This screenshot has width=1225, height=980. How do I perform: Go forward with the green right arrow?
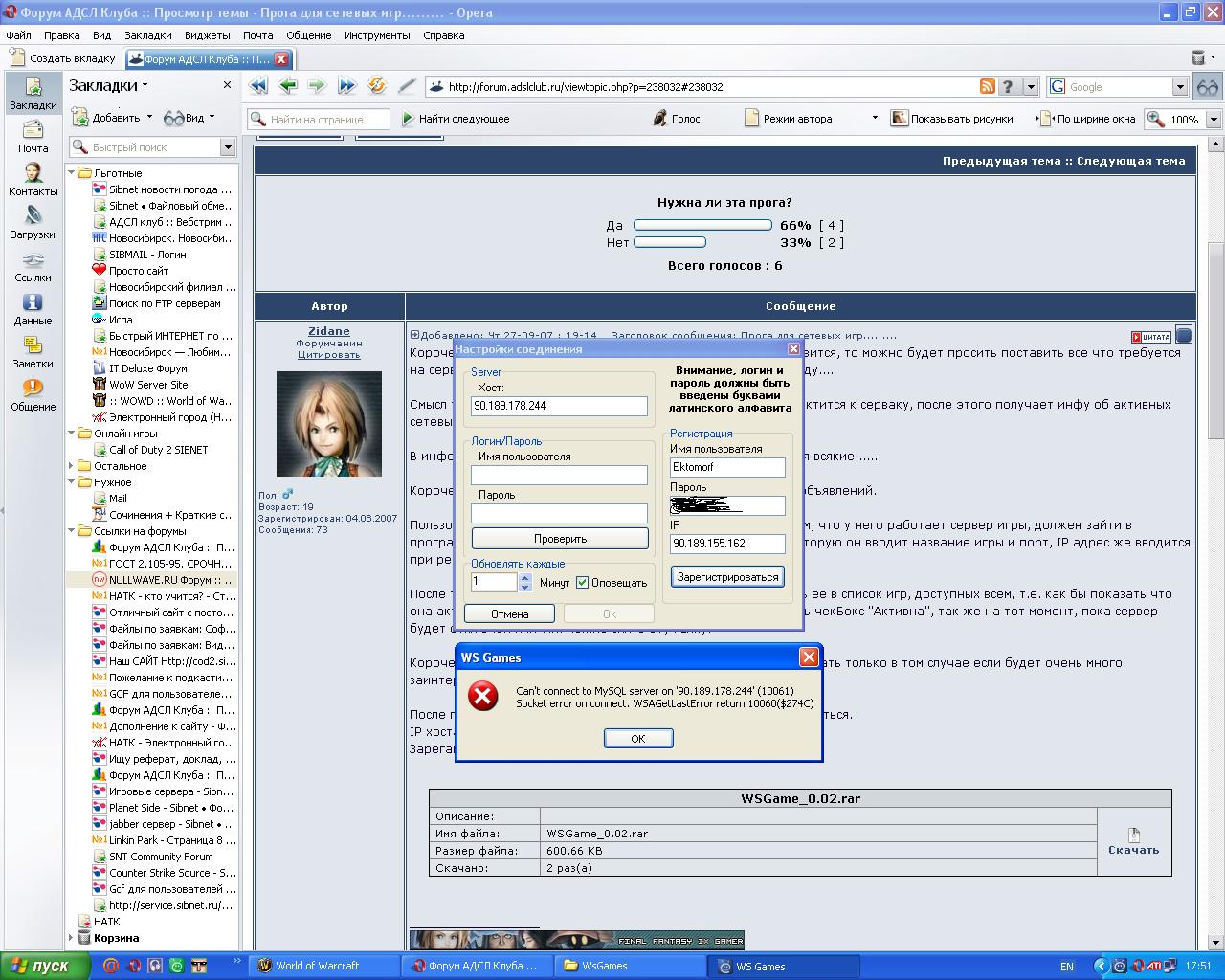[317, 86]
